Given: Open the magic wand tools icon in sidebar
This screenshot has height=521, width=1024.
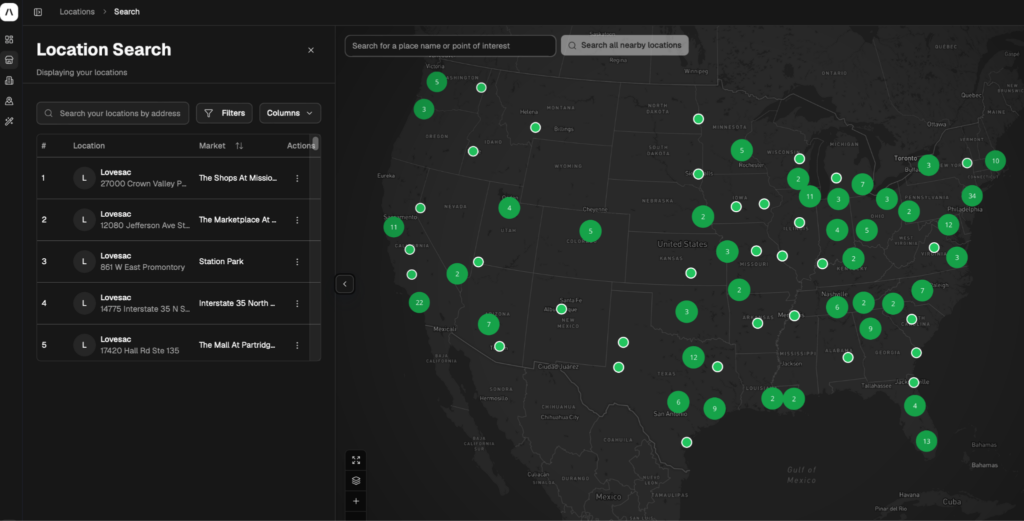Looking at the screenshot, I should pyautogui.click(x=9, y=121).
